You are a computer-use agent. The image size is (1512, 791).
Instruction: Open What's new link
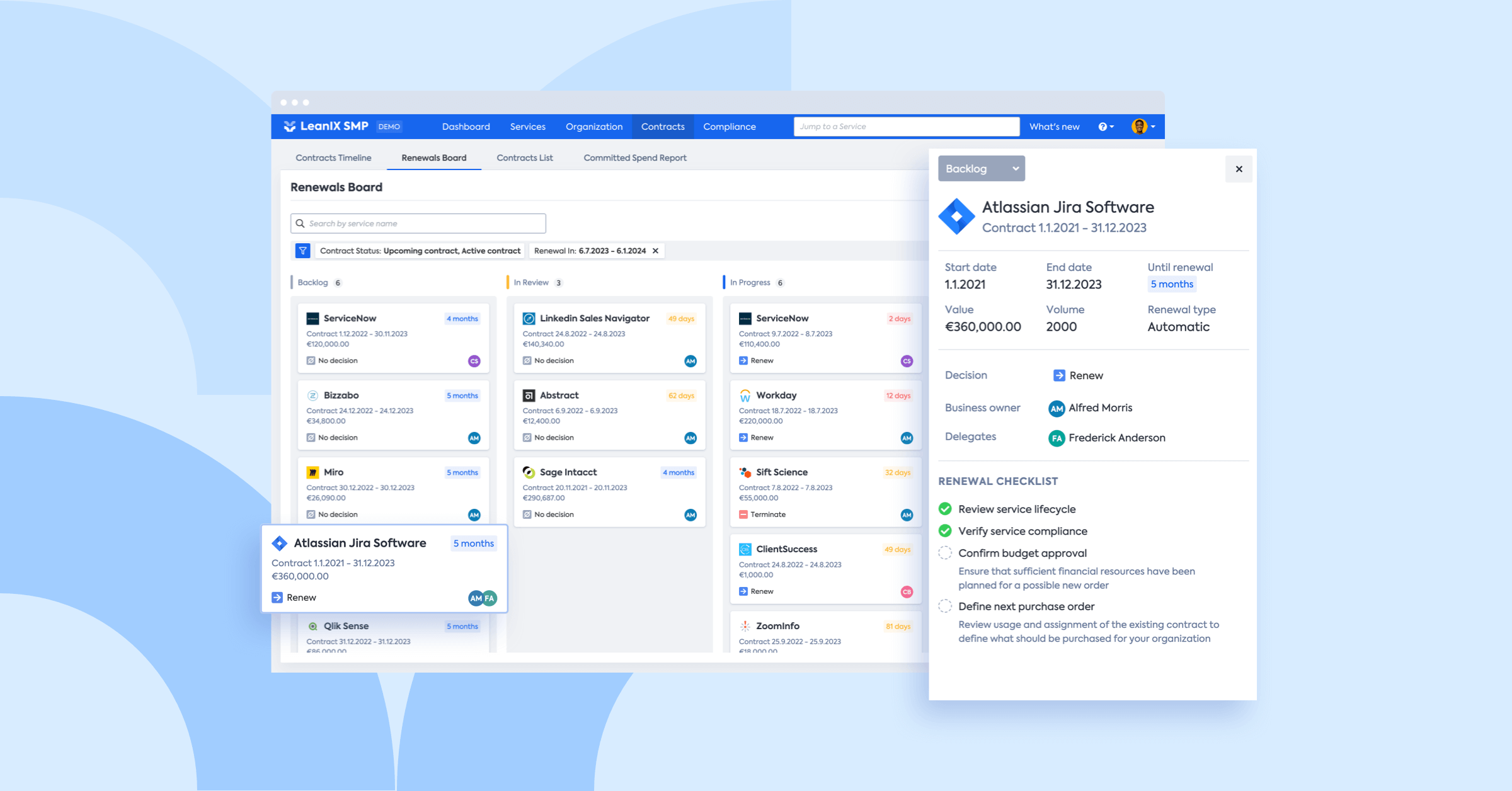pos(1054,127)
